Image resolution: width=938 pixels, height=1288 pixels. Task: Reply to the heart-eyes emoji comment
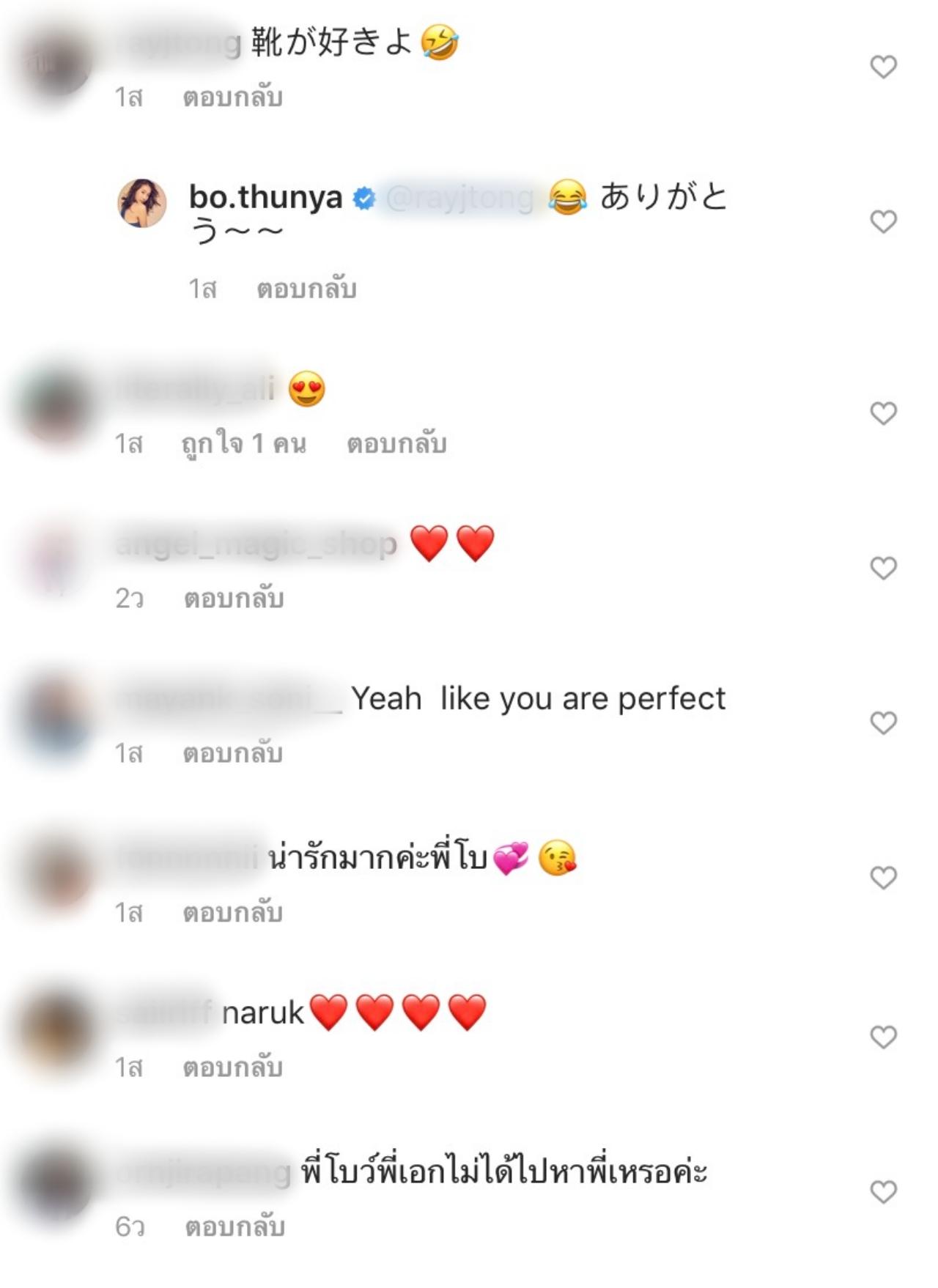pyautogui.click(x=396, y=444)
